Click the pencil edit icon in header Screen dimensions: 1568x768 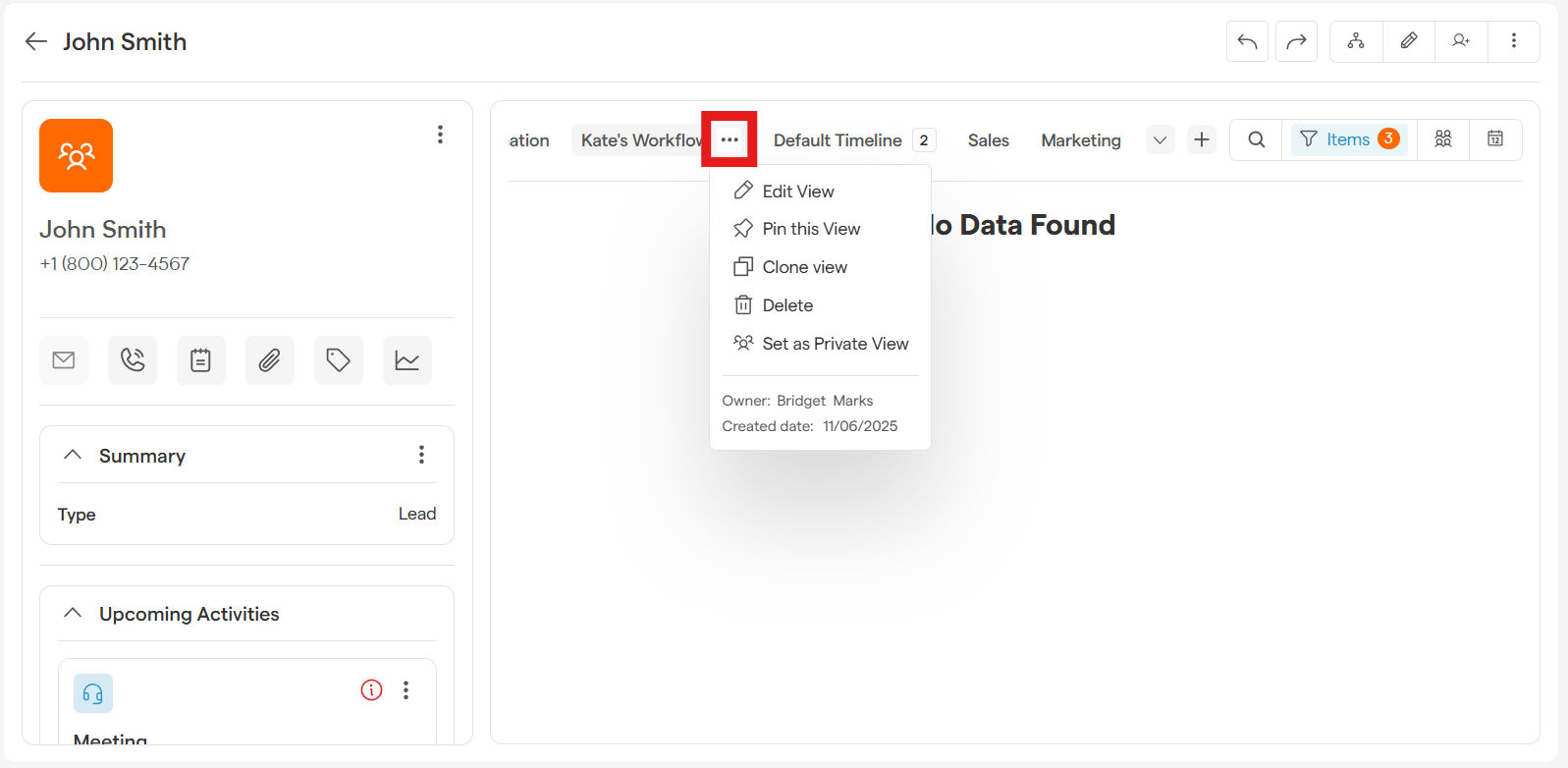1408,41
